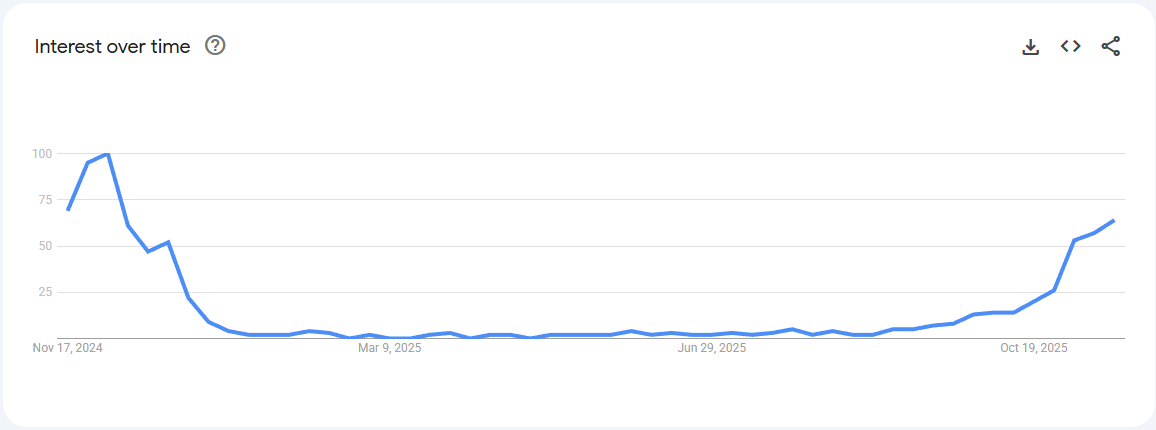The image size is (1156, 430).
Task: Share the Interest over time chart
Action: click(1111, 46)
